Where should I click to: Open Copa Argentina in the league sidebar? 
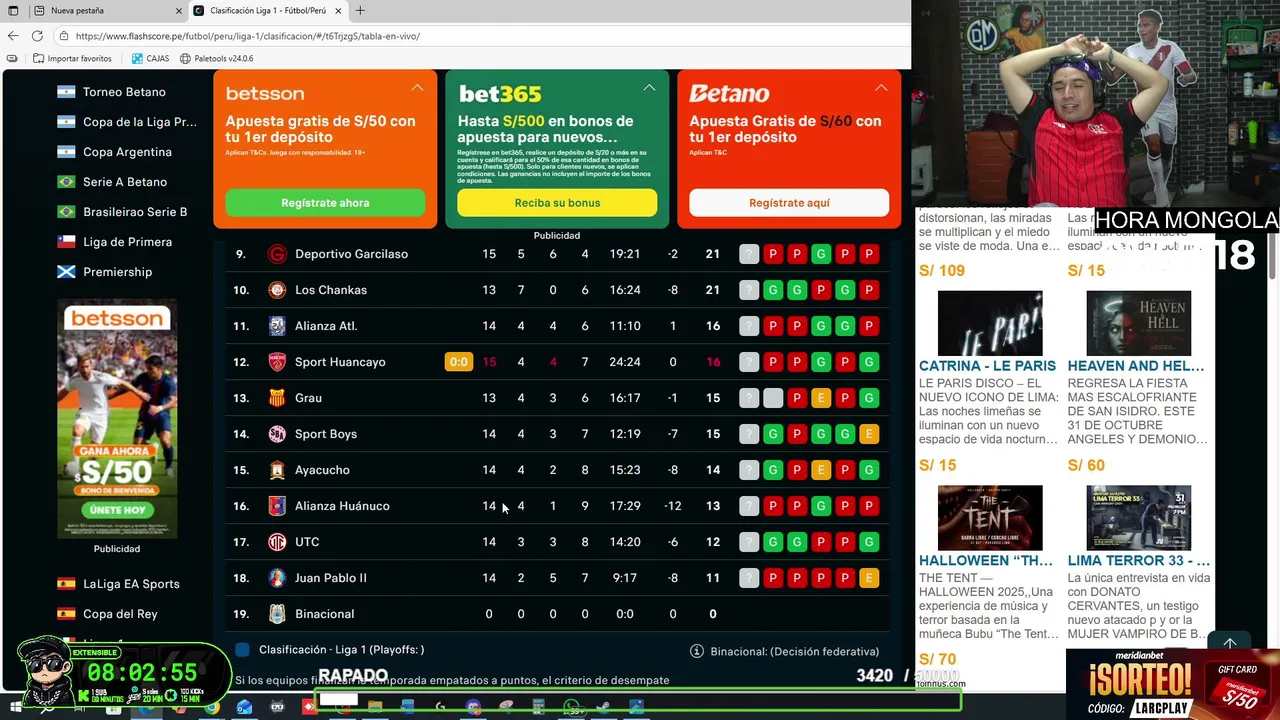click(x=127, y=152)
